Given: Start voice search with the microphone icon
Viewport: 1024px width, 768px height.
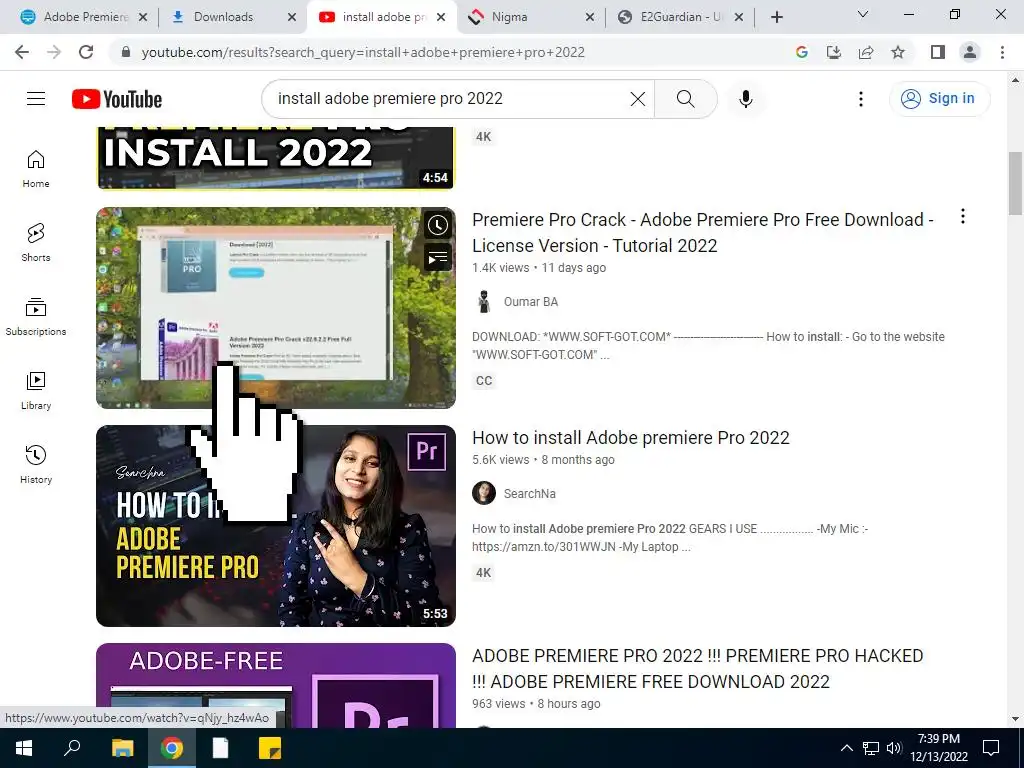Looking at the screenshot, I should (x=746, y=99).
